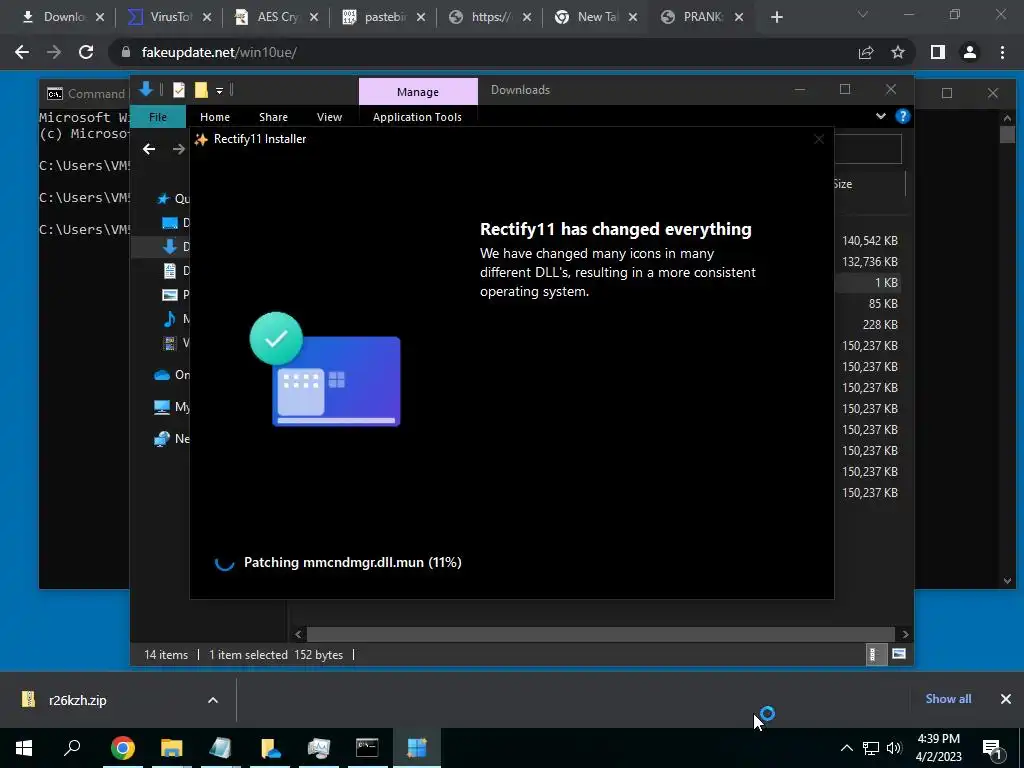Select the Downloads item in navigation pane
The image size is (1024, 768).
(x=175, y=247)
